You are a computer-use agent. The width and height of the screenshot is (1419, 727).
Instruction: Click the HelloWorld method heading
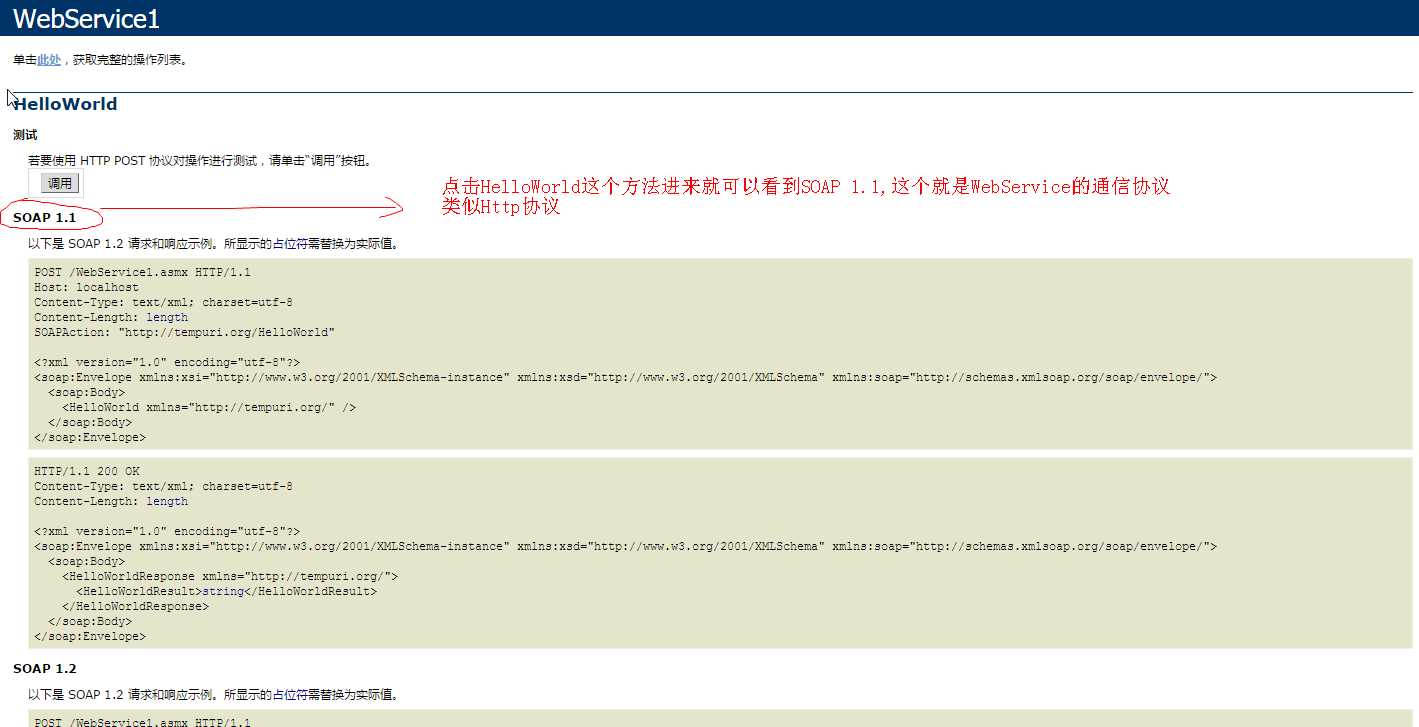65,104
